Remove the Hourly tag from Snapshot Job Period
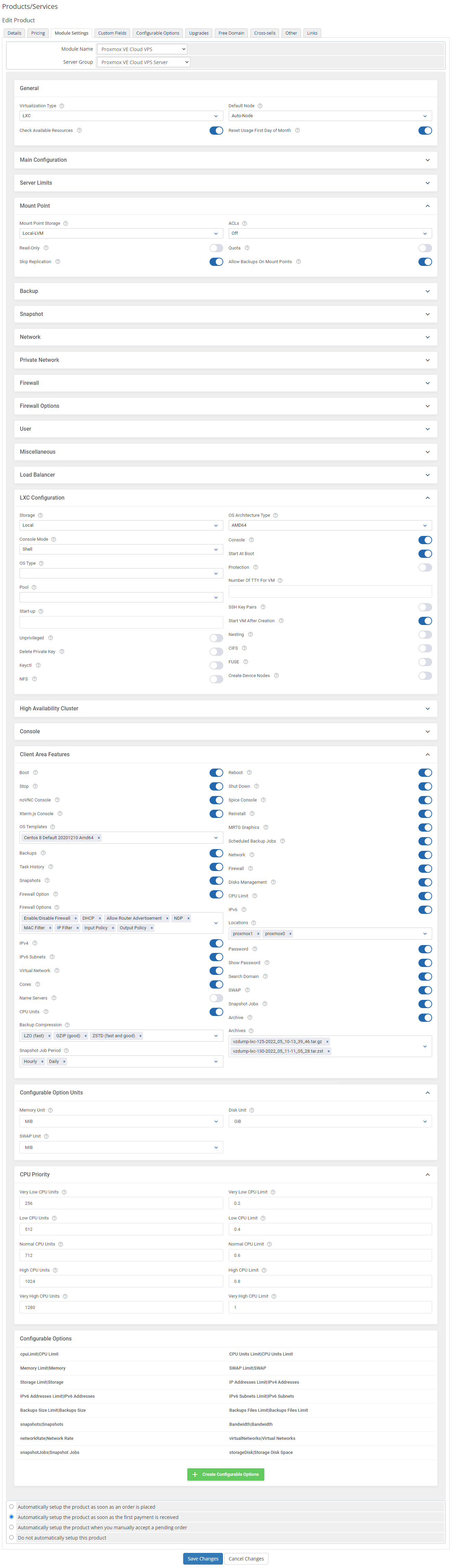This screenshot has height=1568, width=452. click(42, 1062)
